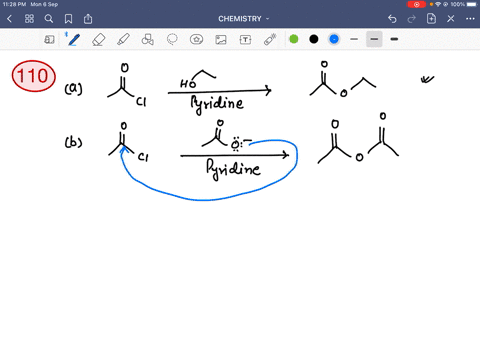Tap the battery indicator in status bar
This screenshot has width=480, height=360.
(472, 4)
